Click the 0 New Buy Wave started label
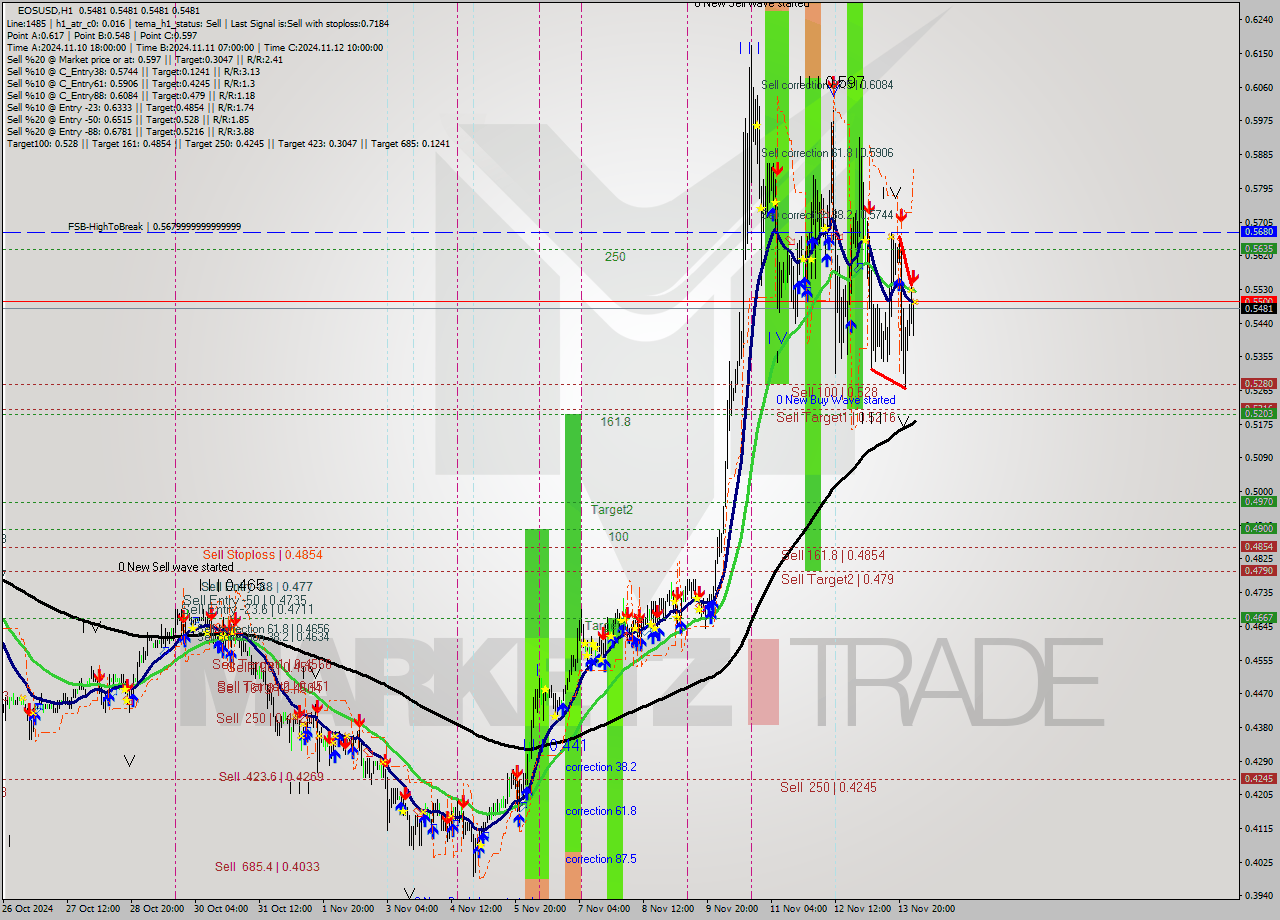Screen dimensions: 1280x920 pyautogui.click(x=836, y=400)
